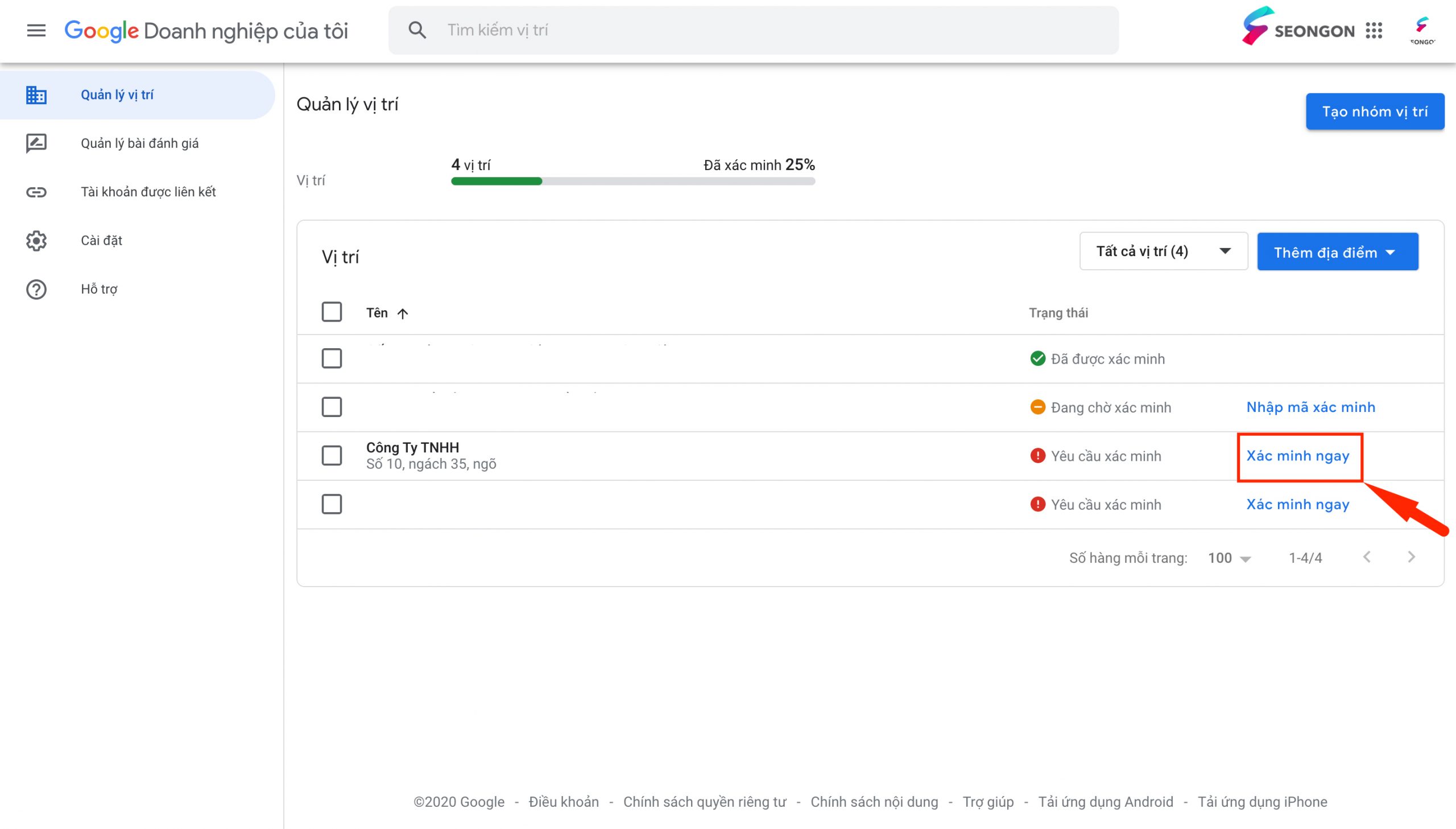
Task: Open rows per page 100 dropdown
Action: pos(1230,558)
